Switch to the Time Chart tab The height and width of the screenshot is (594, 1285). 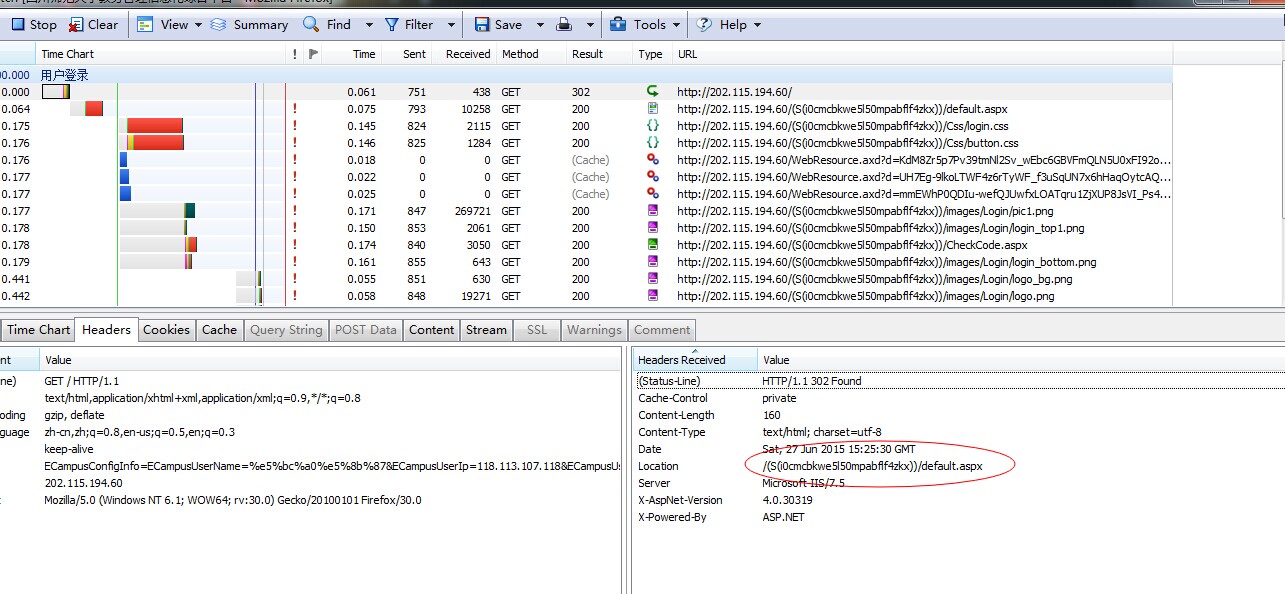(38, 330)
